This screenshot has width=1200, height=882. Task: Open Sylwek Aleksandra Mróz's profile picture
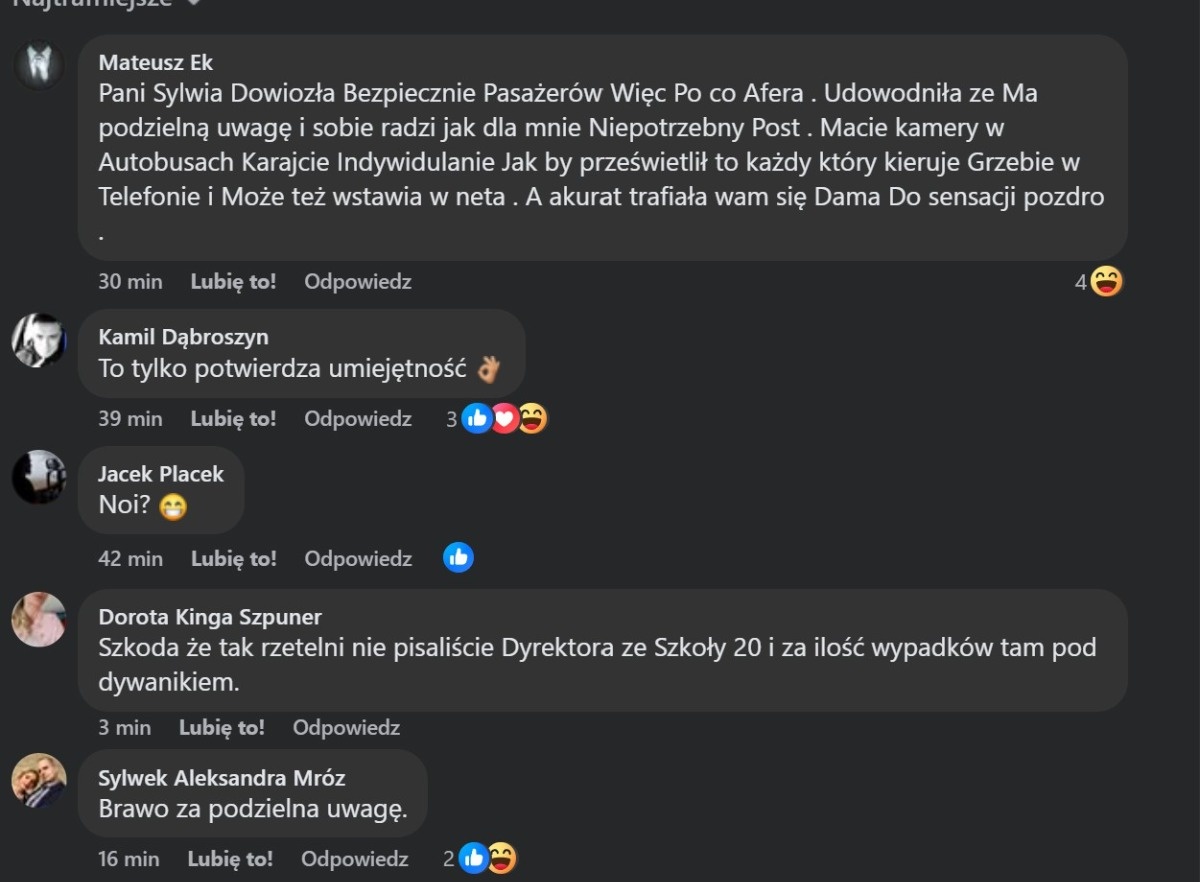pos(39,780)
